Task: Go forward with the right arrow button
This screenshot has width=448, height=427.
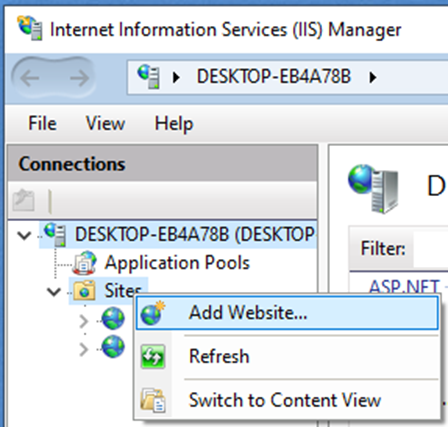Action: pyautogui.click(x=79, y=78)
